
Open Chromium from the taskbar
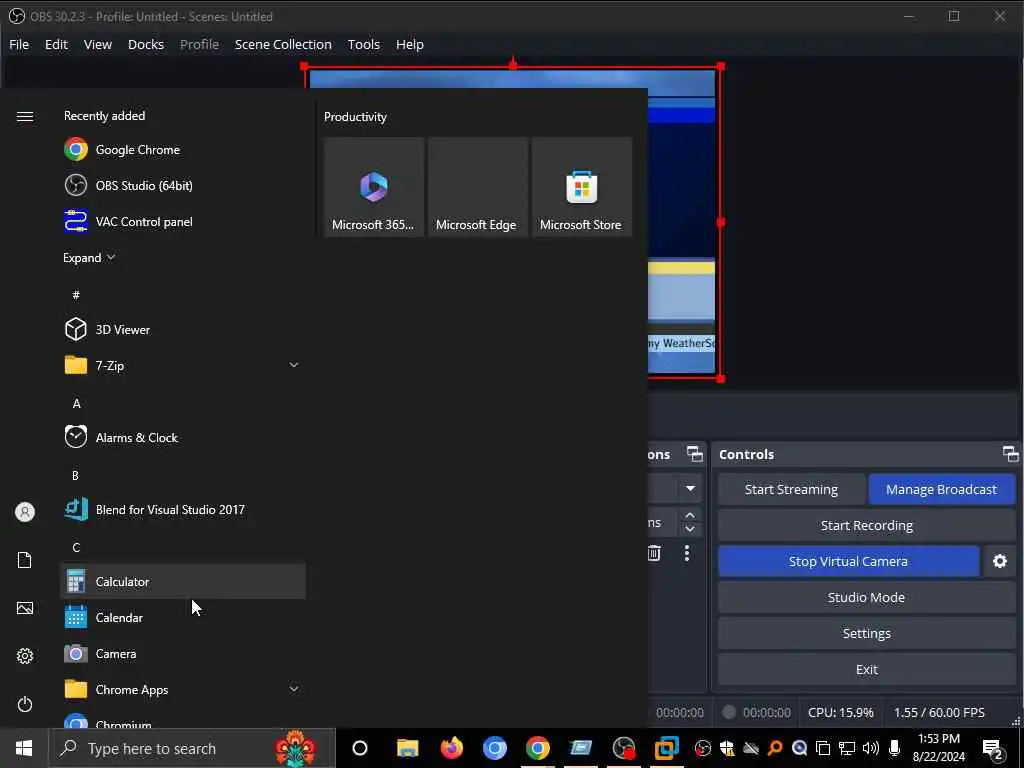(494, 748)
